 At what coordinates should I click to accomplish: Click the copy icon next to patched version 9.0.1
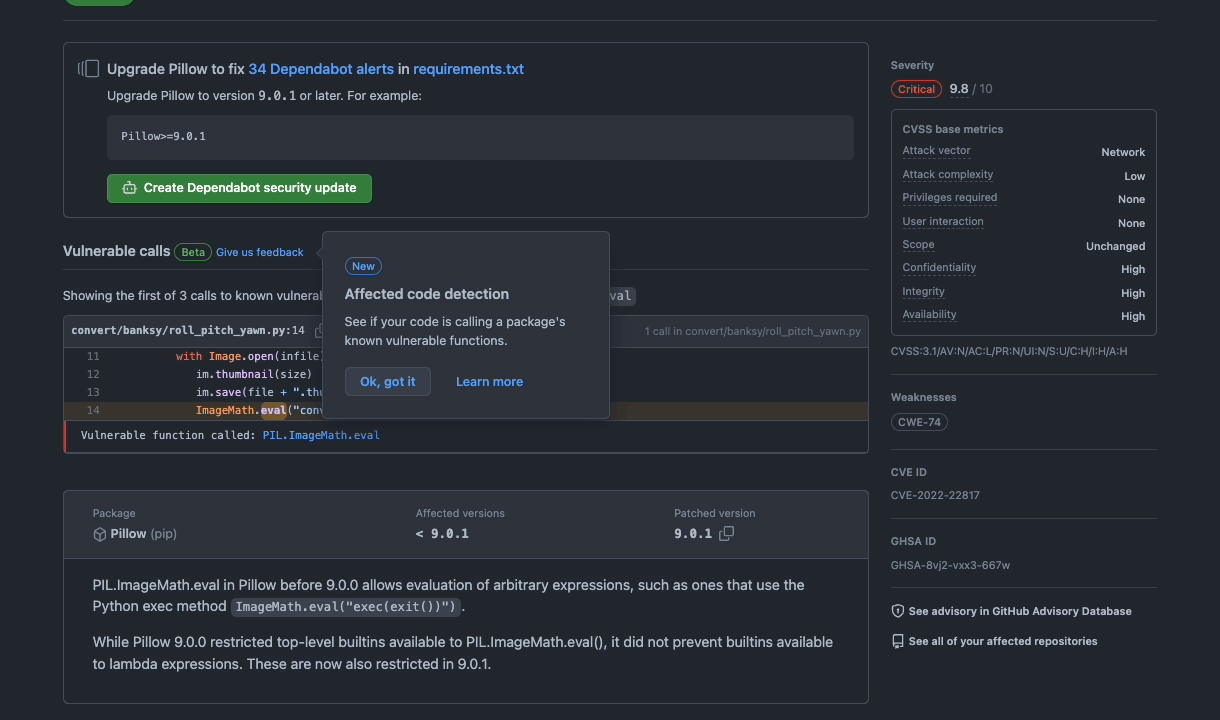[x=726, y=534]
